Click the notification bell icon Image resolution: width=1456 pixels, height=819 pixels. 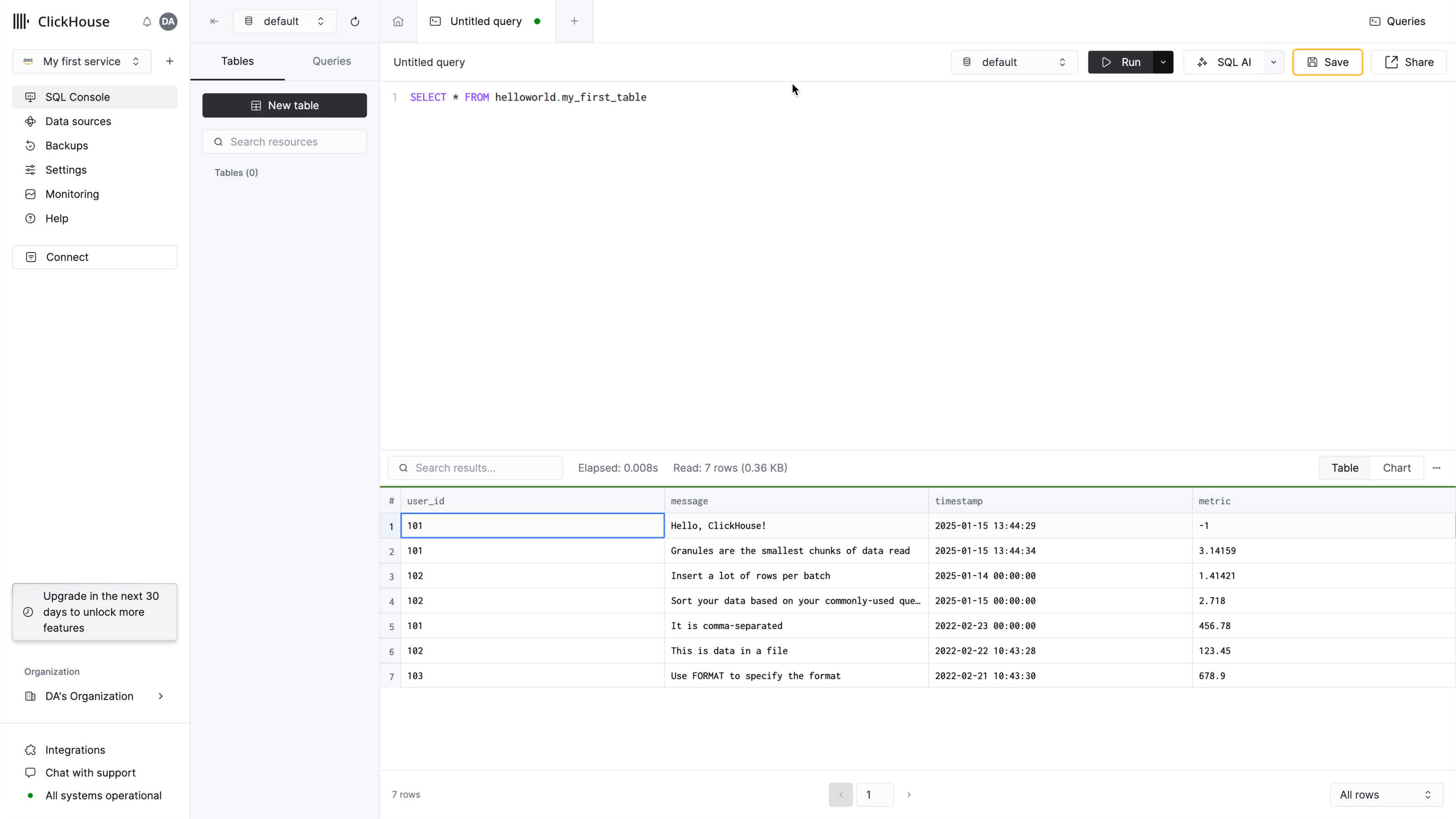(x=147, y=21)
